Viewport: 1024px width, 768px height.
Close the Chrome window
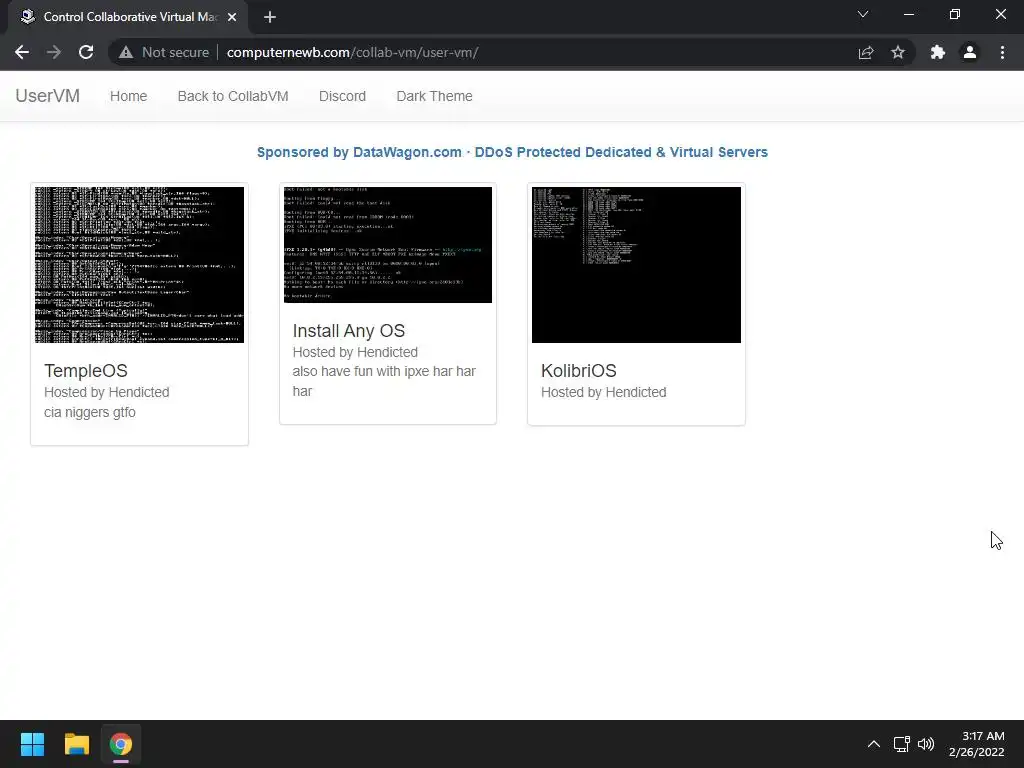pos(1000,14)
